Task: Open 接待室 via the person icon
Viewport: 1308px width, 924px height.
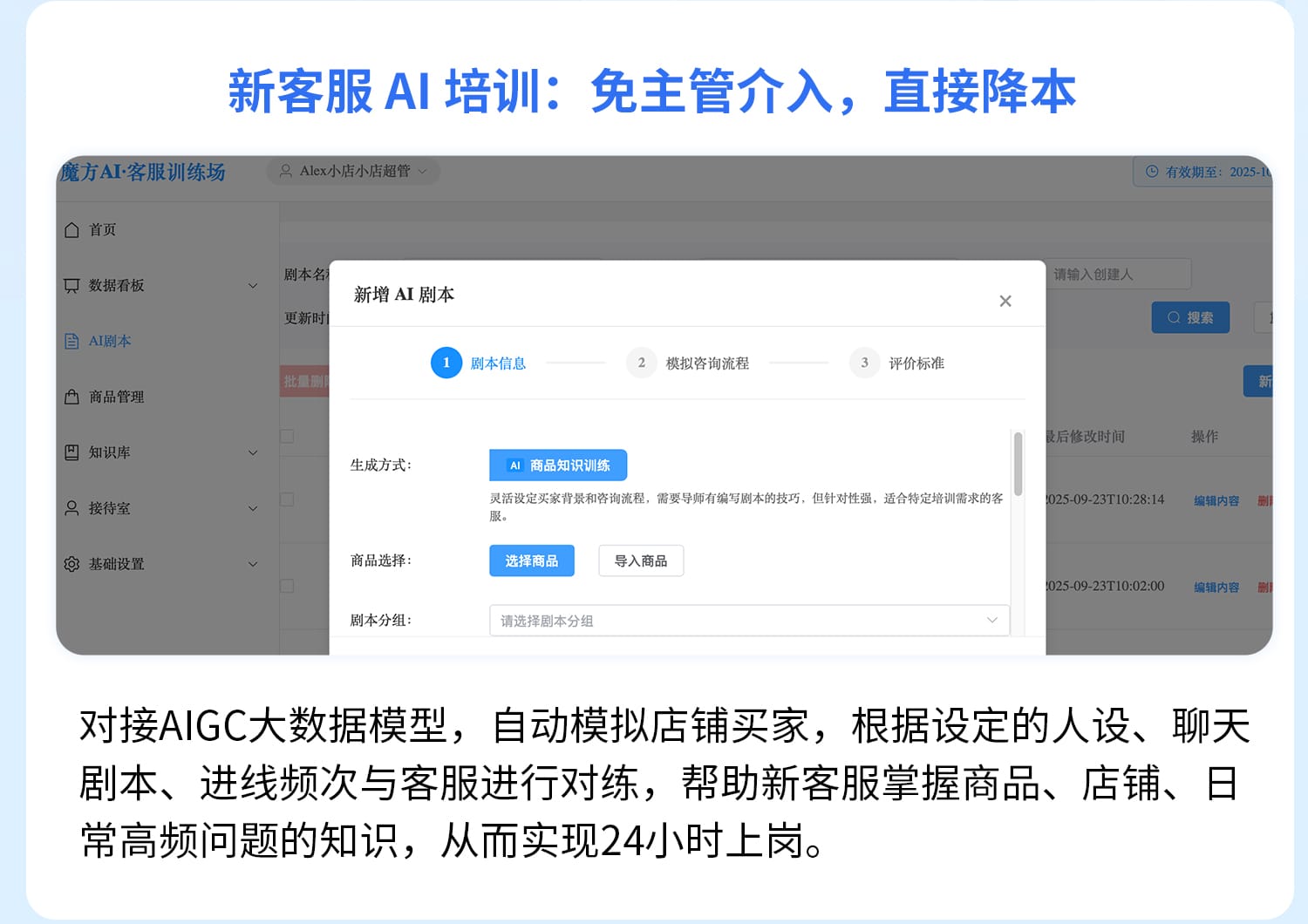Action: pos(72,508)
